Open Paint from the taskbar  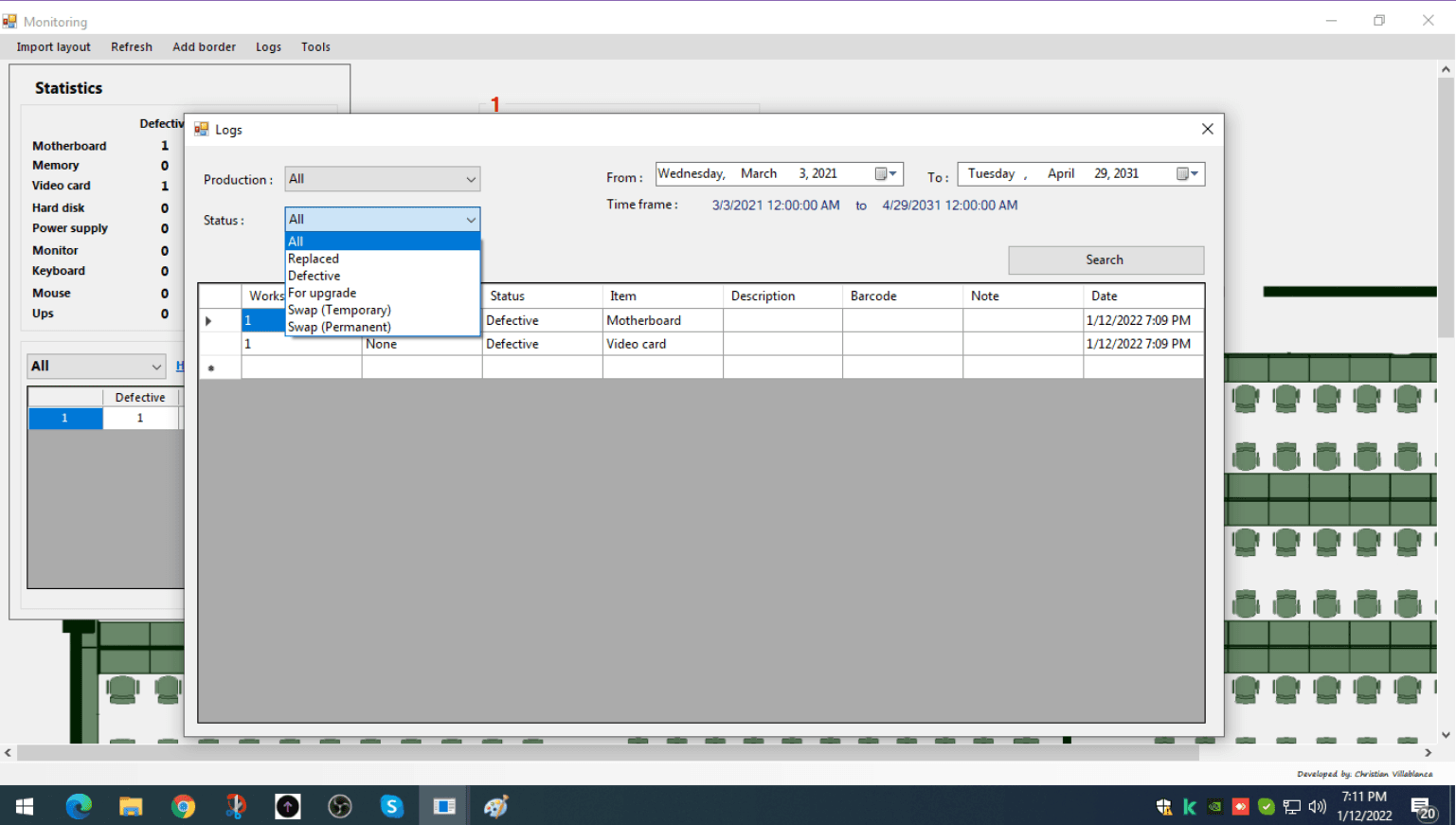click(496, 806)
